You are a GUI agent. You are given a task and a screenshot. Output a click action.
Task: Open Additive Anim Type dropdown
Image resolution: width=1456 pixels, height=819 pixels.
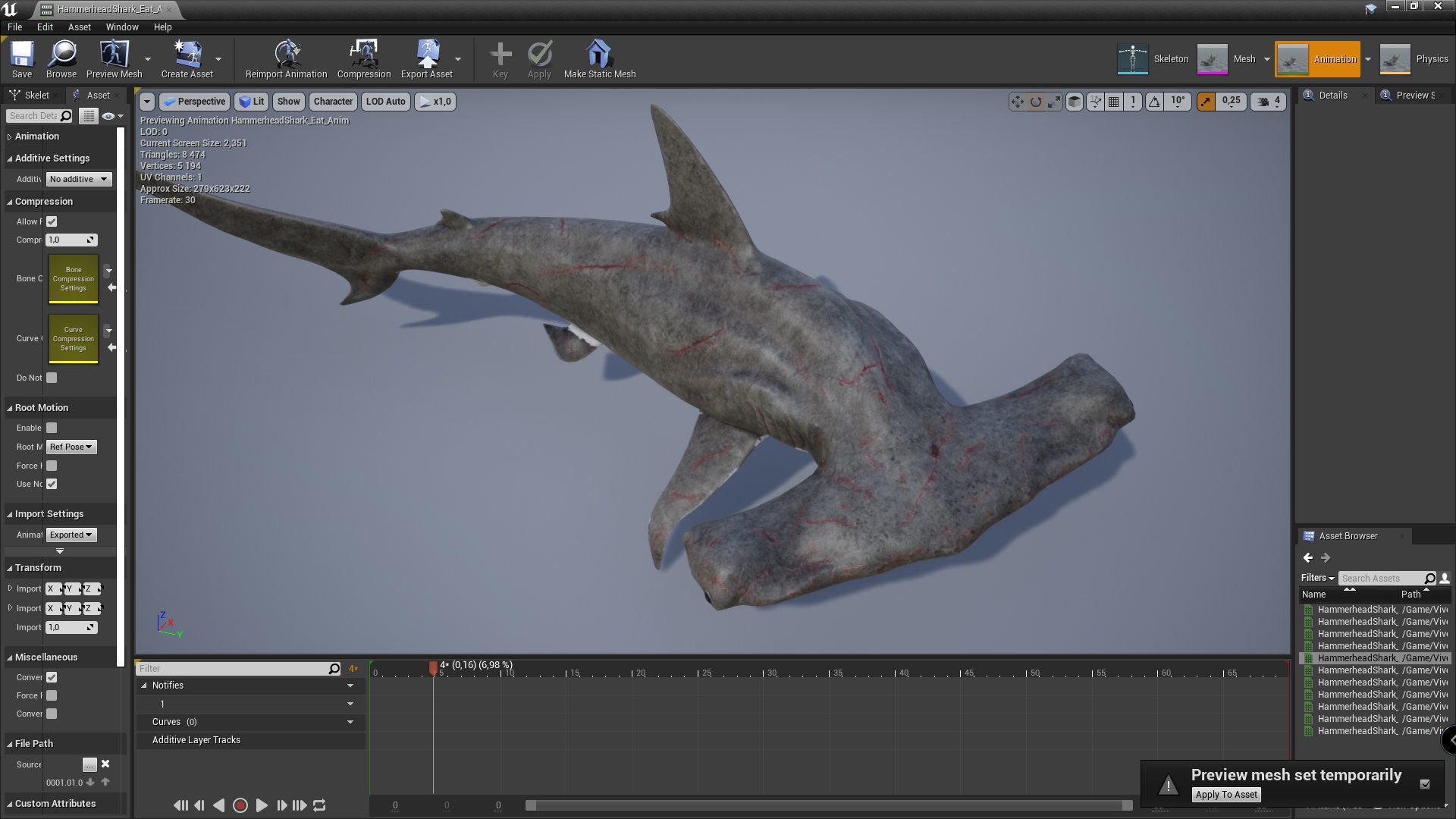tap(79, 179)
